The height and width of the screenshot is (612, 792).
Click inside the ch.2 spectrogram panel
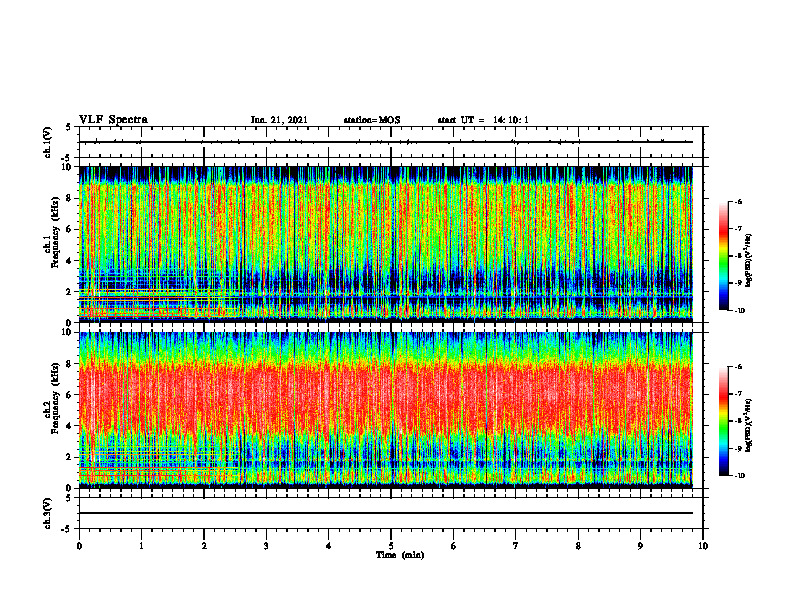(x=386, y=410)
